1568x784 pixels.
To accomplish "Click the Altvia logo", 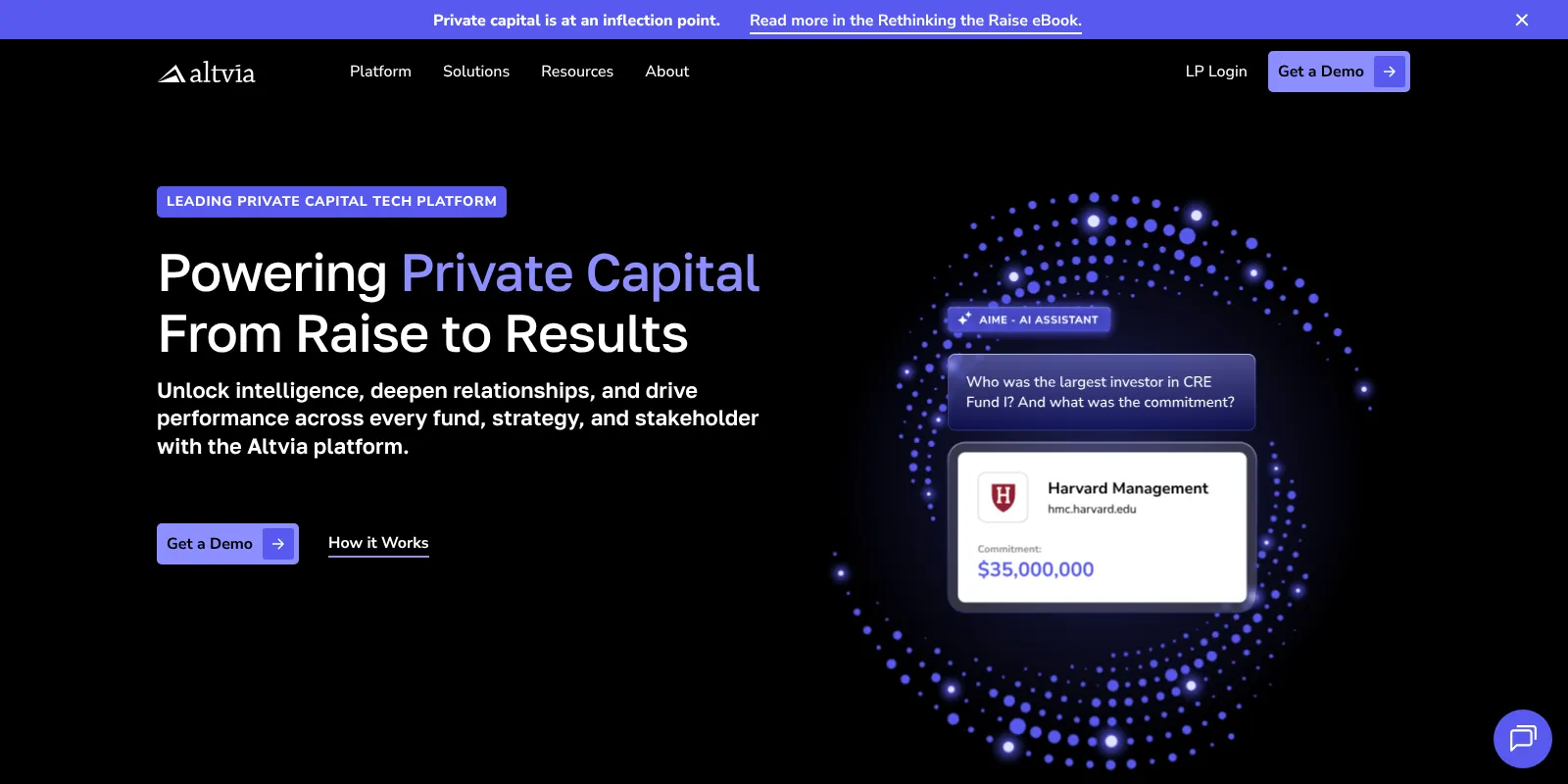I will click(207, 73).
